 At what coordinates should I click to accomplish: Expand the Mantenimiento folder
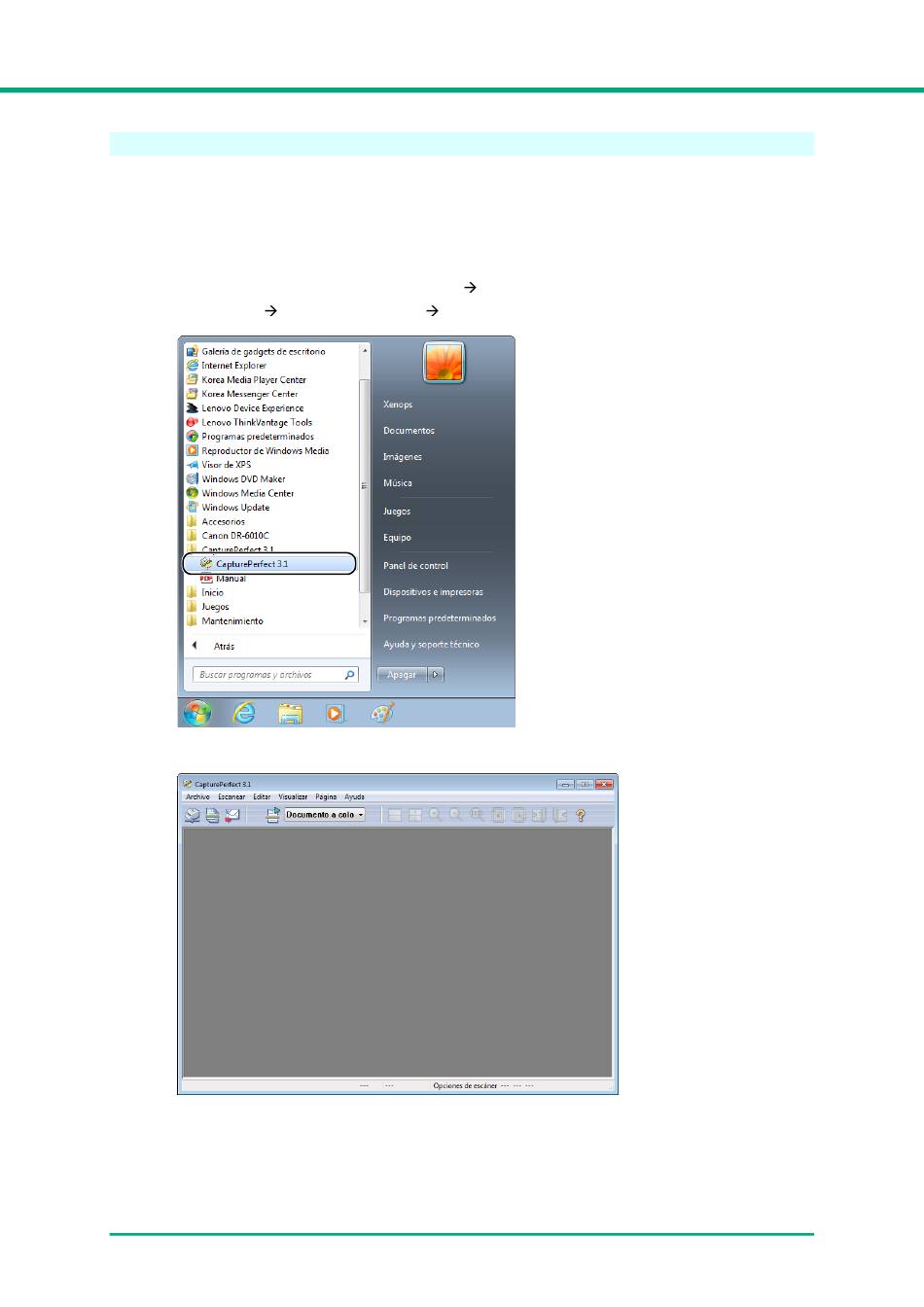pos(225,621)
